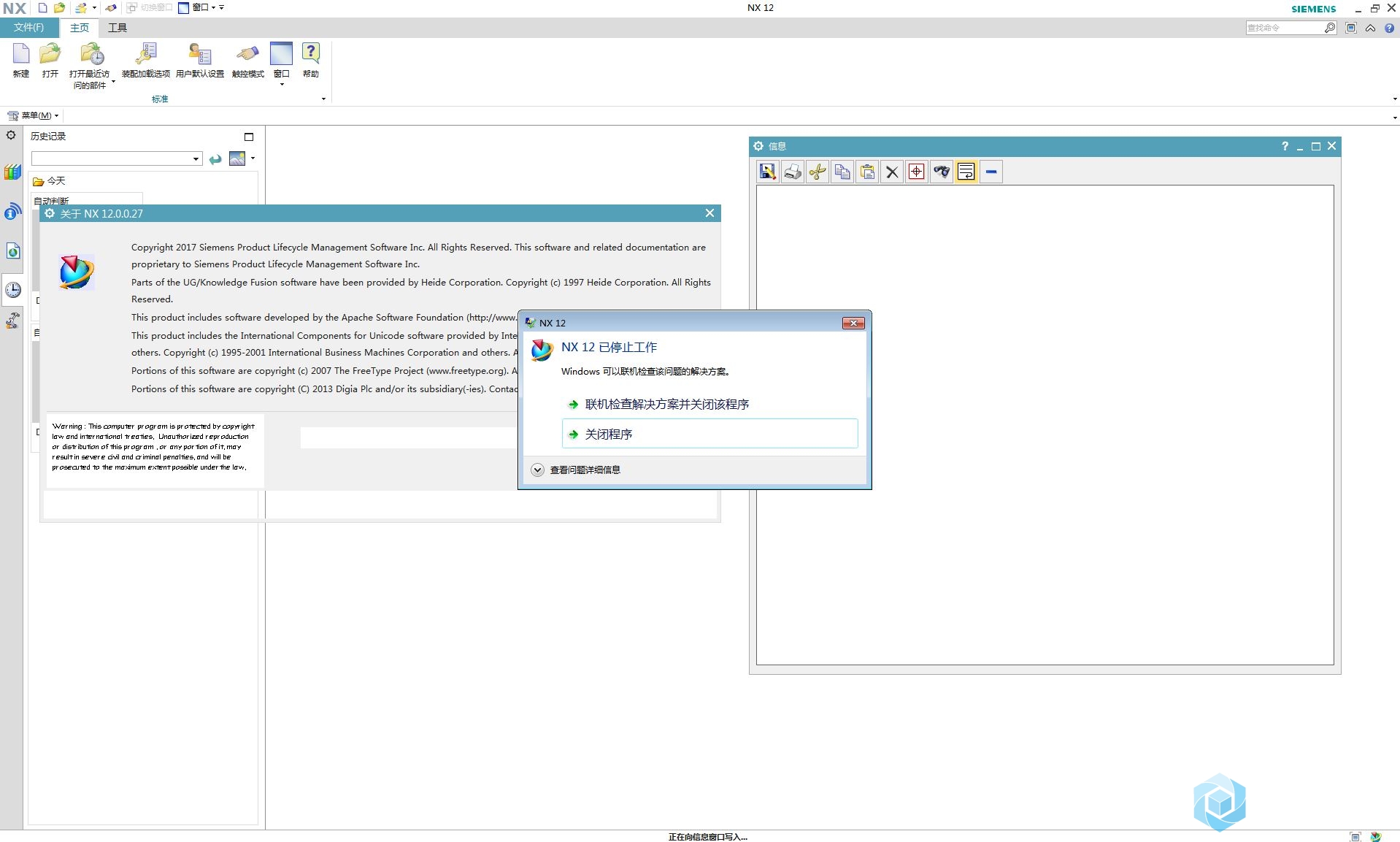1400x842 pixels.
Task: Click Cut scissors icon in 信息 window
Action: 818,172
